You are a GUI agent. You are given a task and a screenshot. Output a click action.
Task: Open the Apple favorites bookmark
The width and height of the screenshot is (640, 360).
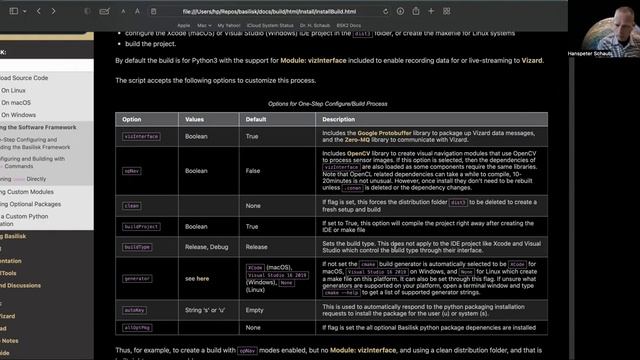click(184, 25)
